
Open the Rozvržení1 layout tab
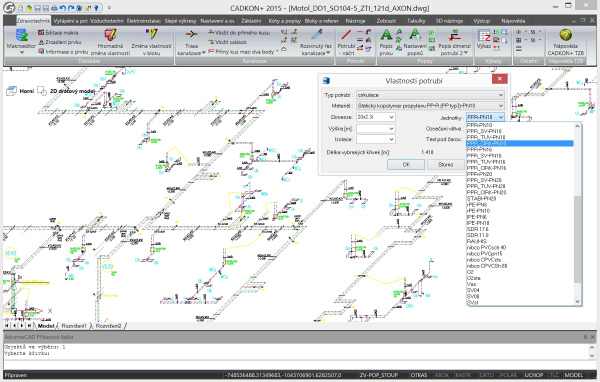[74, 326]
